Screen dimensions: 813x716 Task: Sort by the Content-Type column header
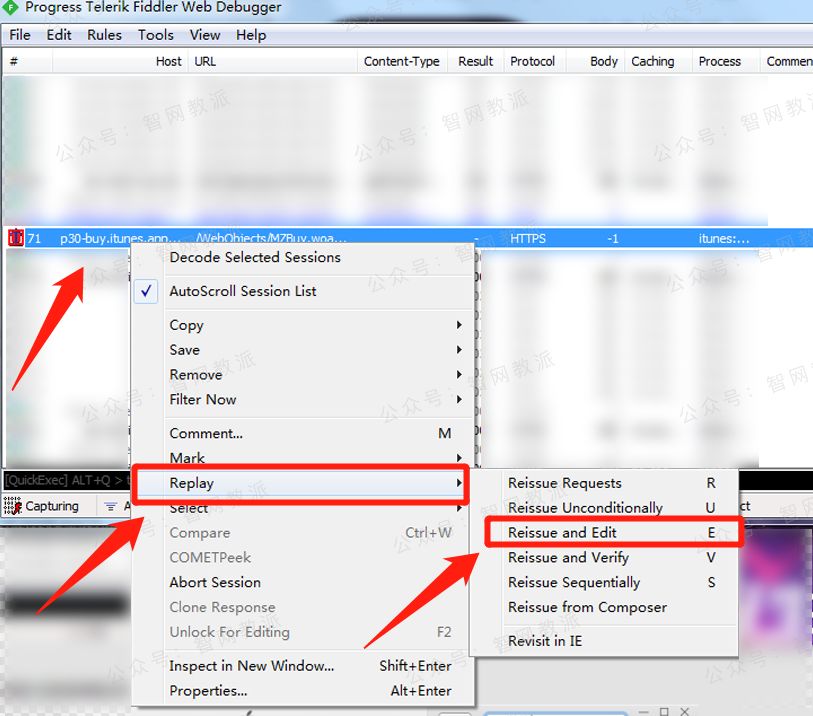tap(402, 61)
